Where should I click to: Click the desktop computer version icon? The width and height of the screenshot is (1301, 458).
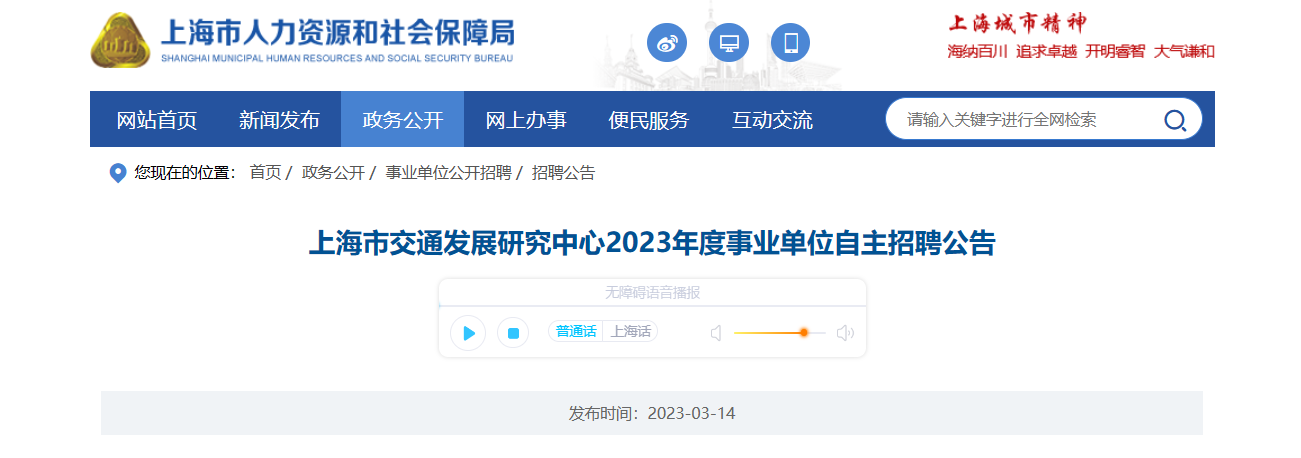tap(729, 43)
